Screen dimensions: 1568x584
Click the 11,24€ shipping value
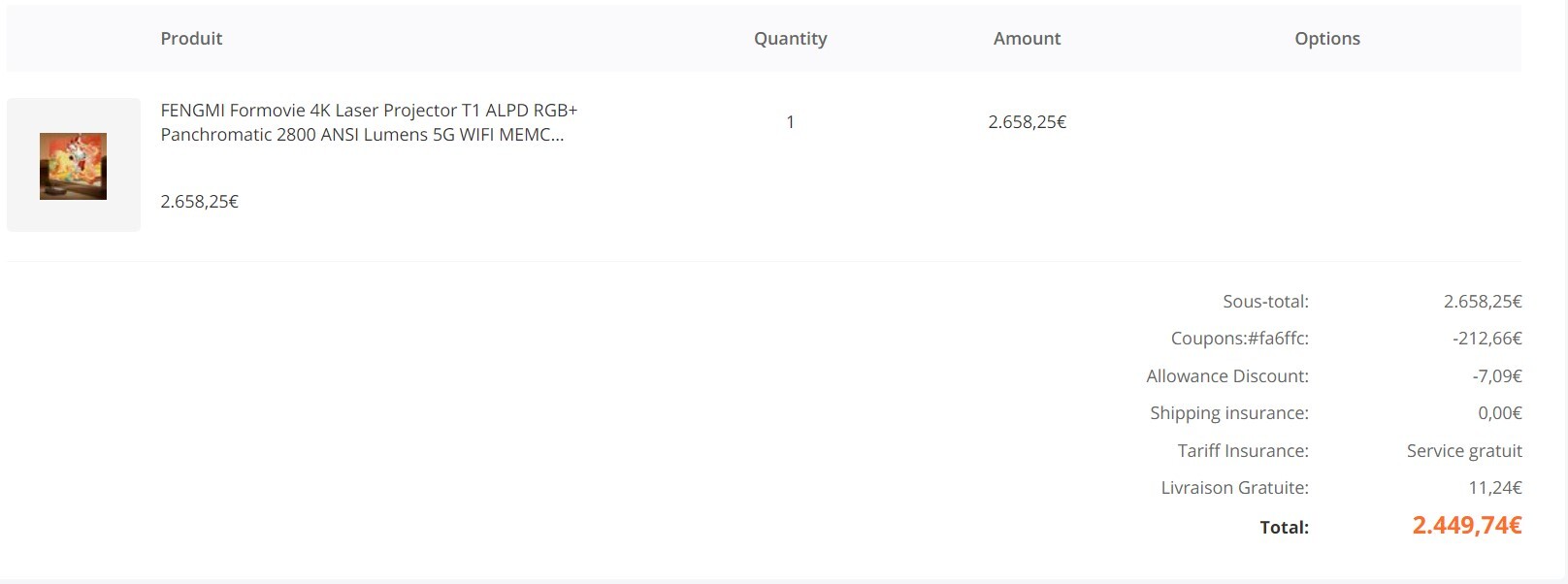[1494, 488]
